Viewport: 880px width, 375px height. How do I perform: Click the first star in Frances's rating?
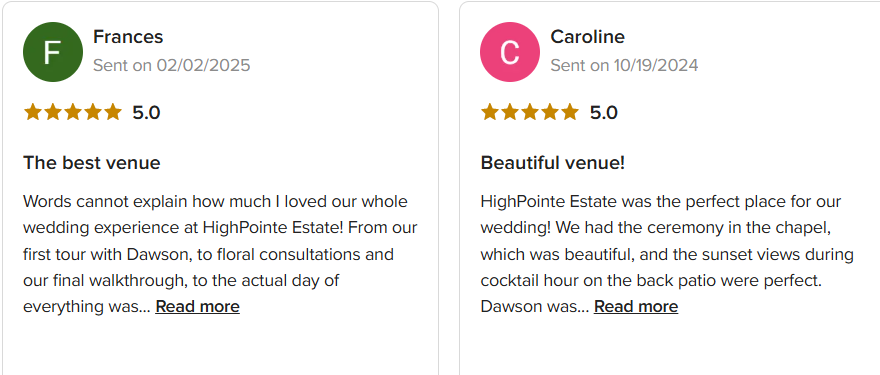pyautogui.click(x=33, y=112)
